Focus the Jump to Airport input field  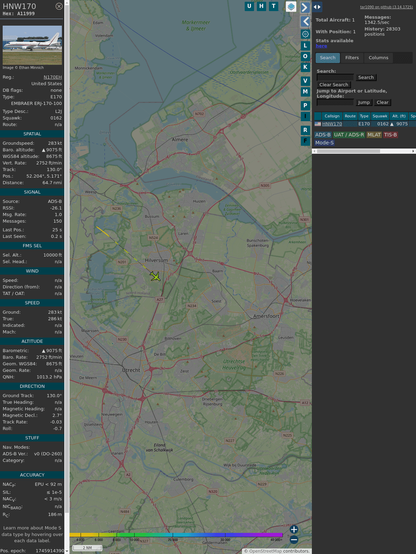[x=335, y=102]
